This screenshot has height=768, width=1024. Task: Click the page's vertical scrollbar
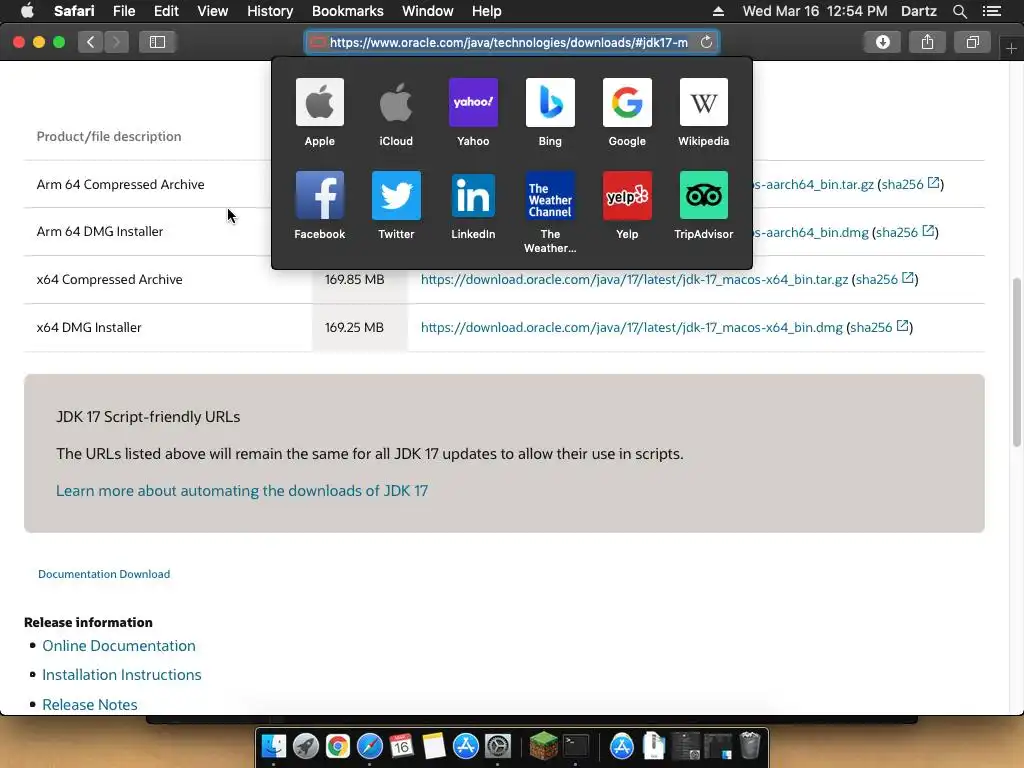(x=1016, y=362)
